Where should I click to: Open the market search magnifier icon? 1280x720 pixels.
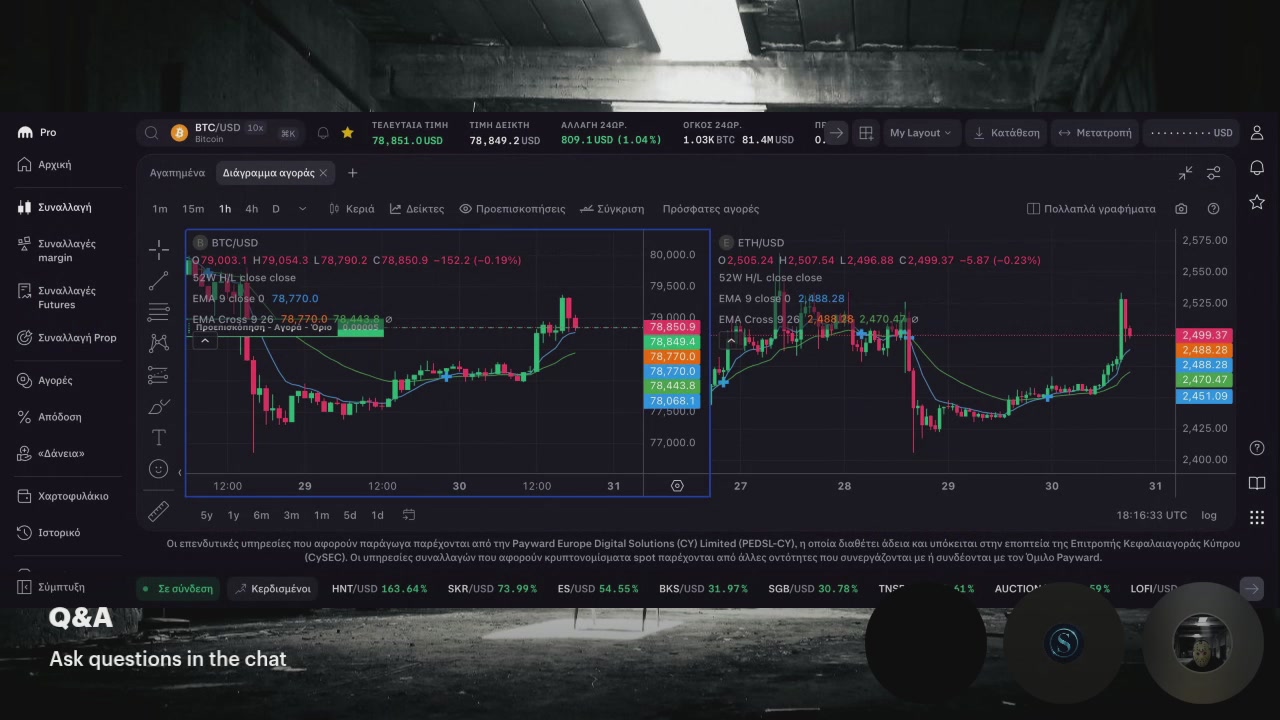click(x=151, y=133)
